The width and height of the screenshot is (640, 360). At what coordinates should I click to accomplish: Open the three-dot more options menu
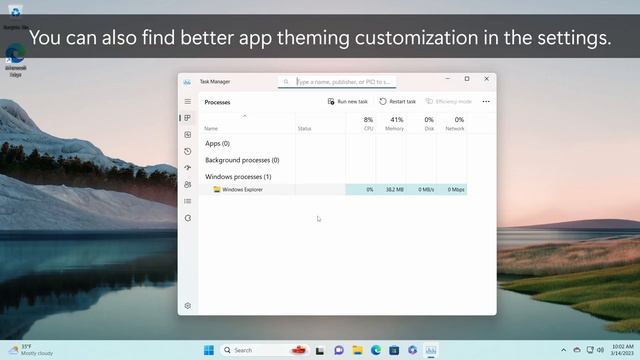click(x=486, y=101)
